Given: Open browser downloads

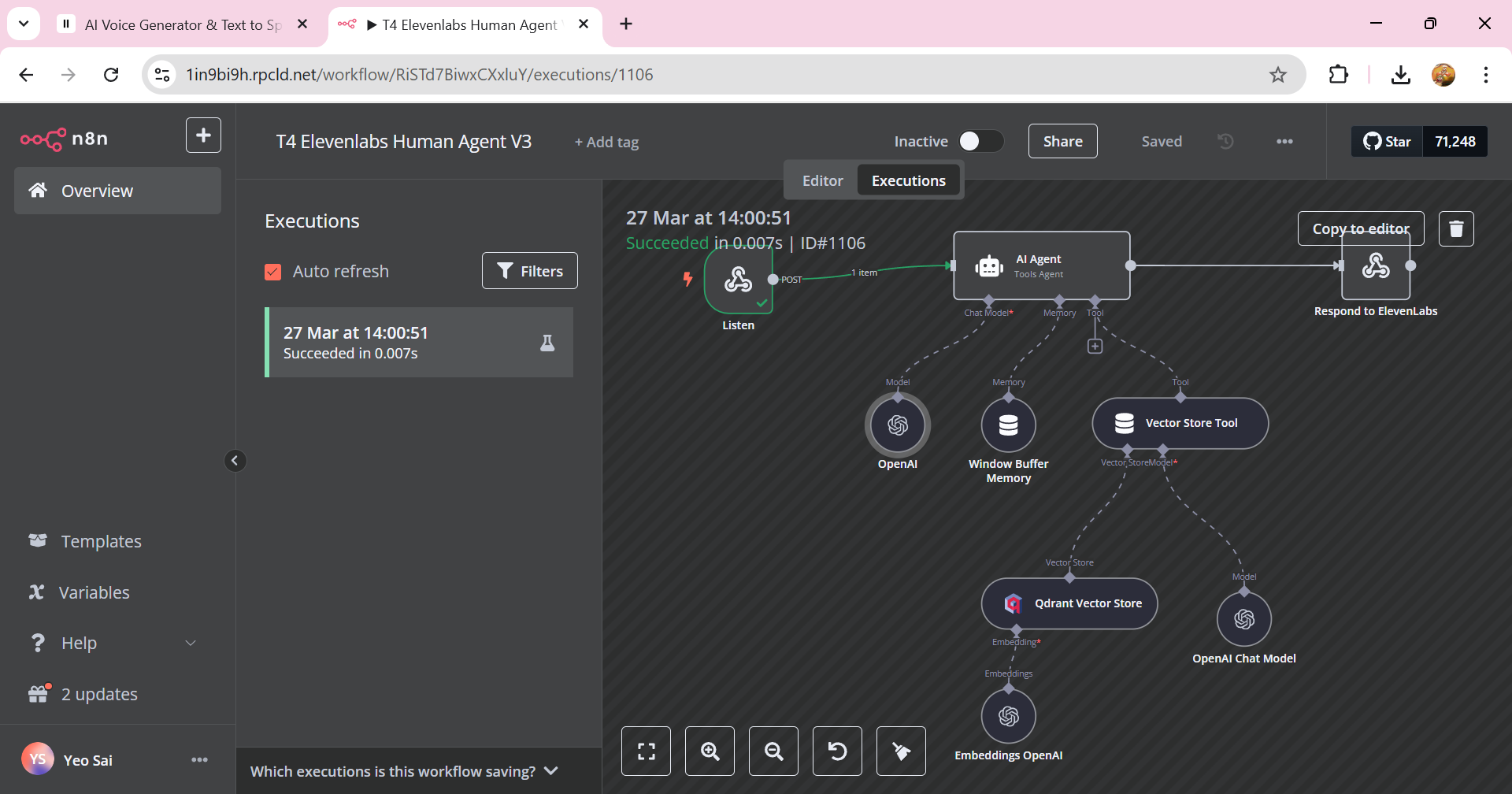Looking at the screenshot, I should 1400,75.
